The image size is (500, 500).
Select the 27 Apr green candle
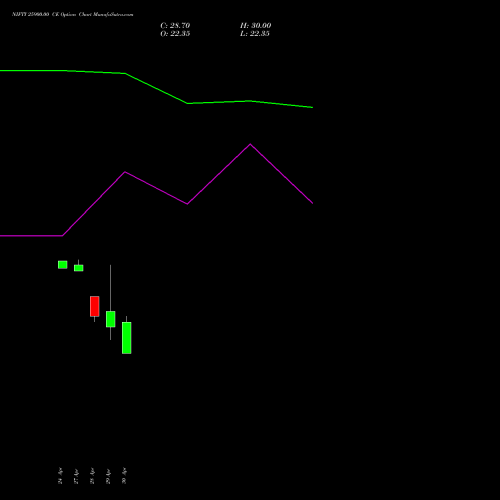coord(78,267)
